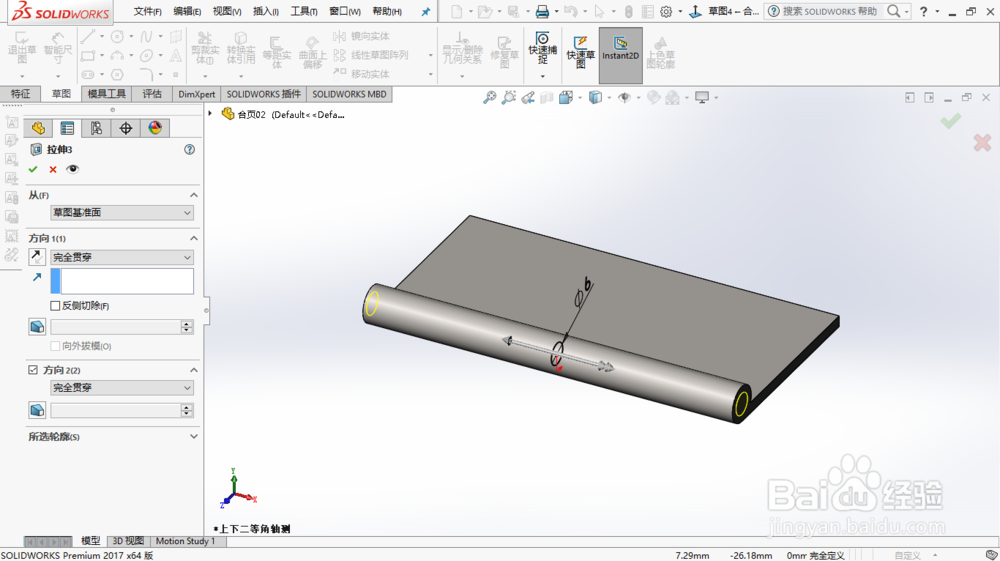Click the 自定义 units text in status bar
The image size is (1000, 561).
908,556
